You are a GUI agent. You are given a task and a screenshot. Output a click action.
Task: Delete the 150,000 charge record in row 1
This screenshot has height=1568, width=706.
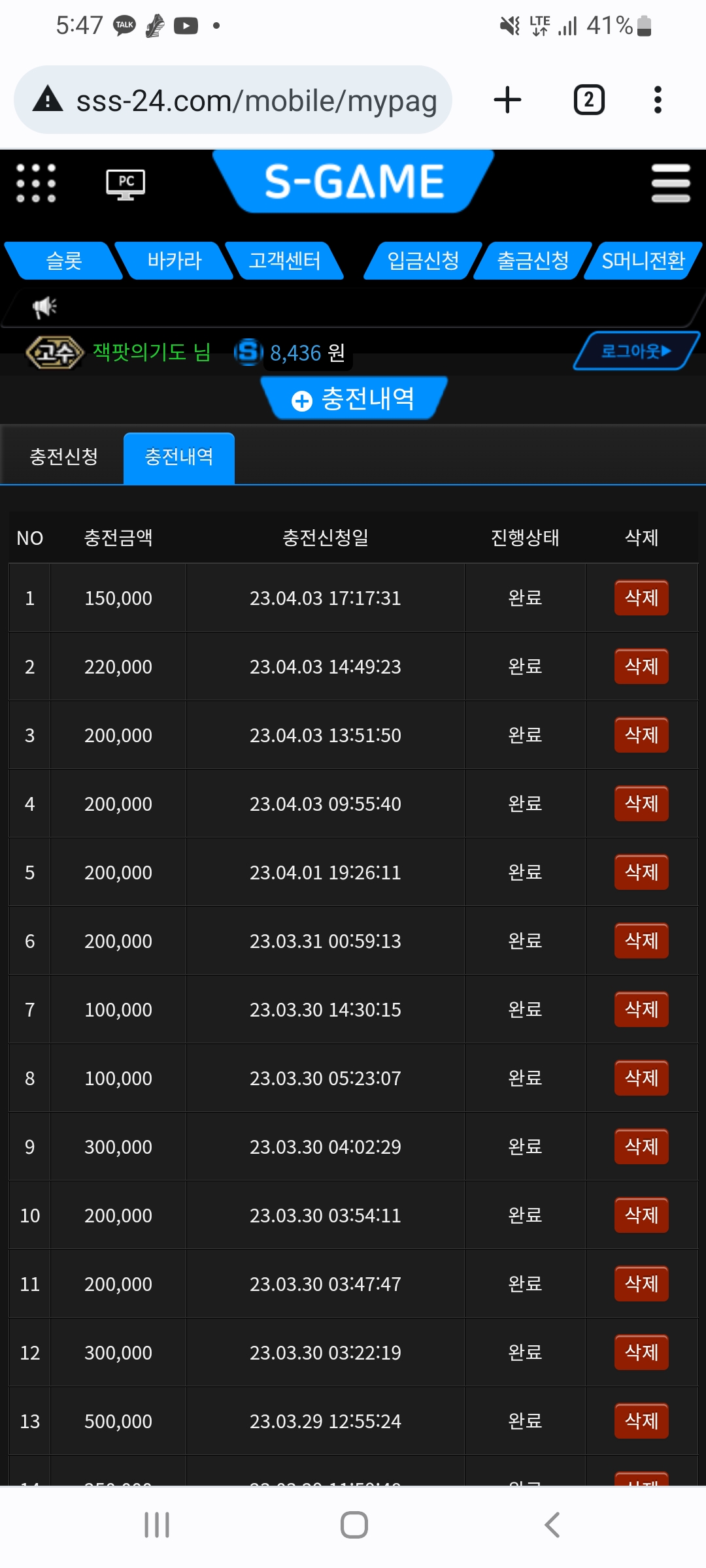click(641, 598)
